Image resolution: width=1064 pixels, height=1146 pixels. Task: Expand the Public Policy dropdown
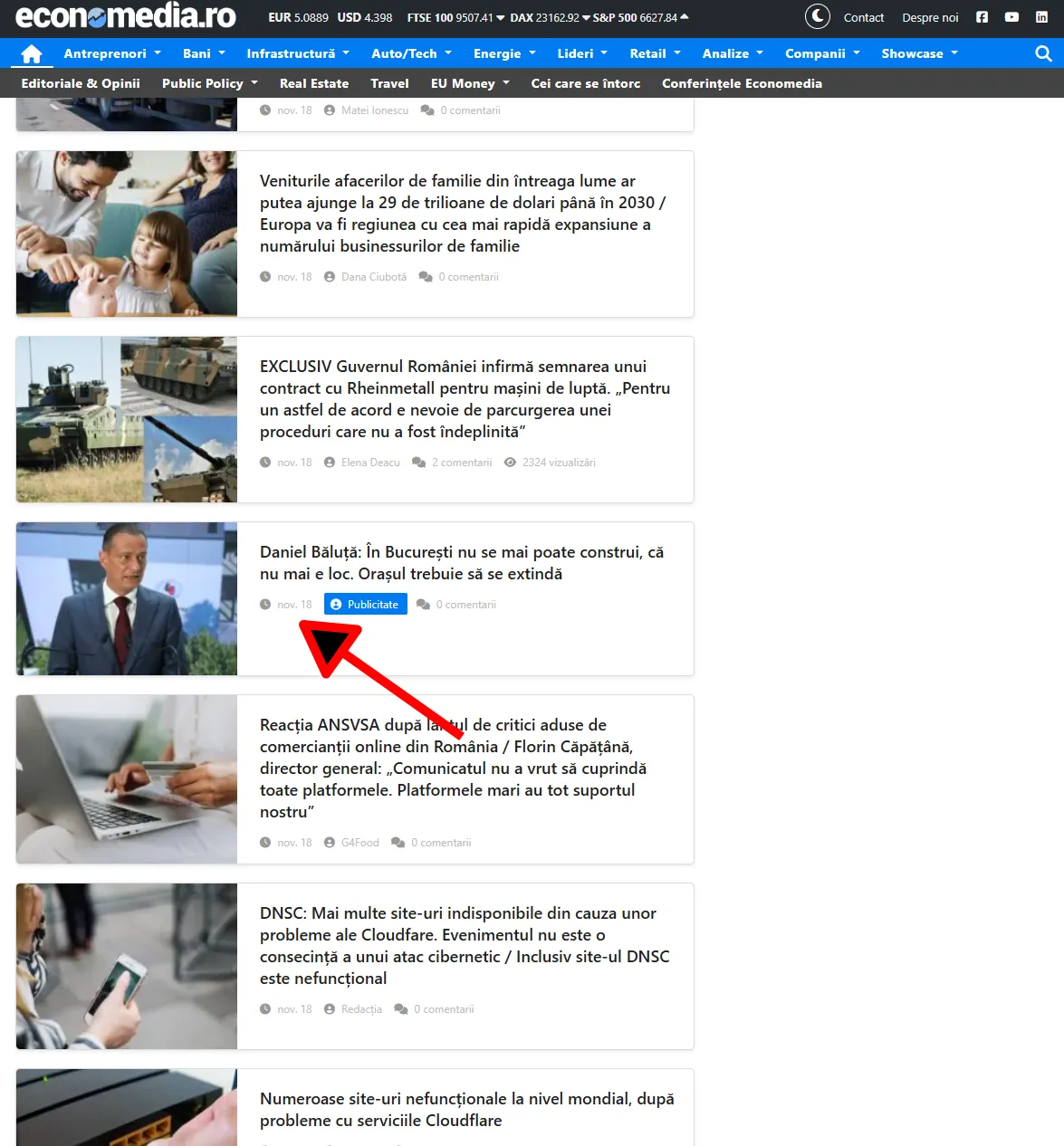click(209, 83)
